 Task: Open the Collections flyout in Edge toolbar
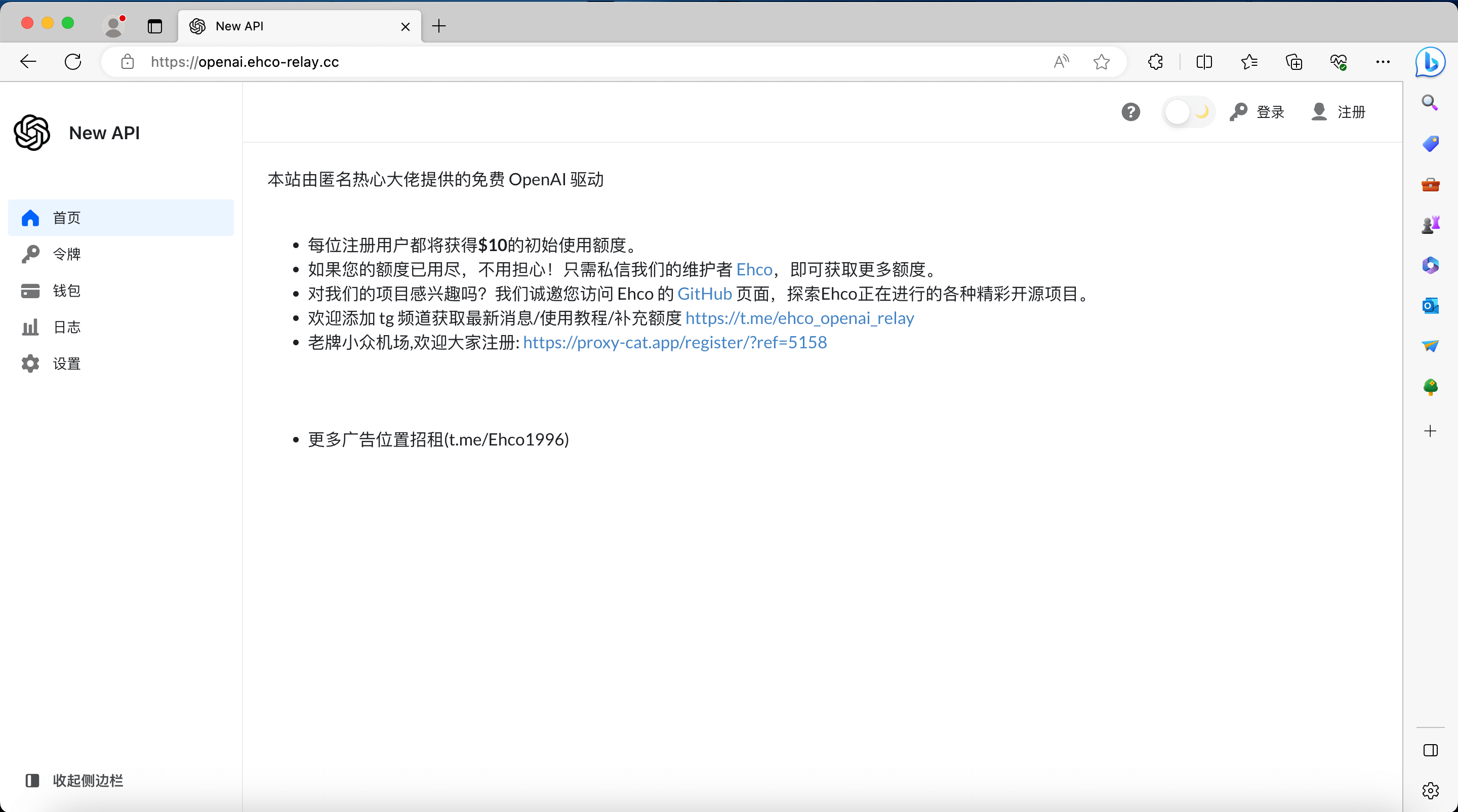click(x=1294, y=62)
